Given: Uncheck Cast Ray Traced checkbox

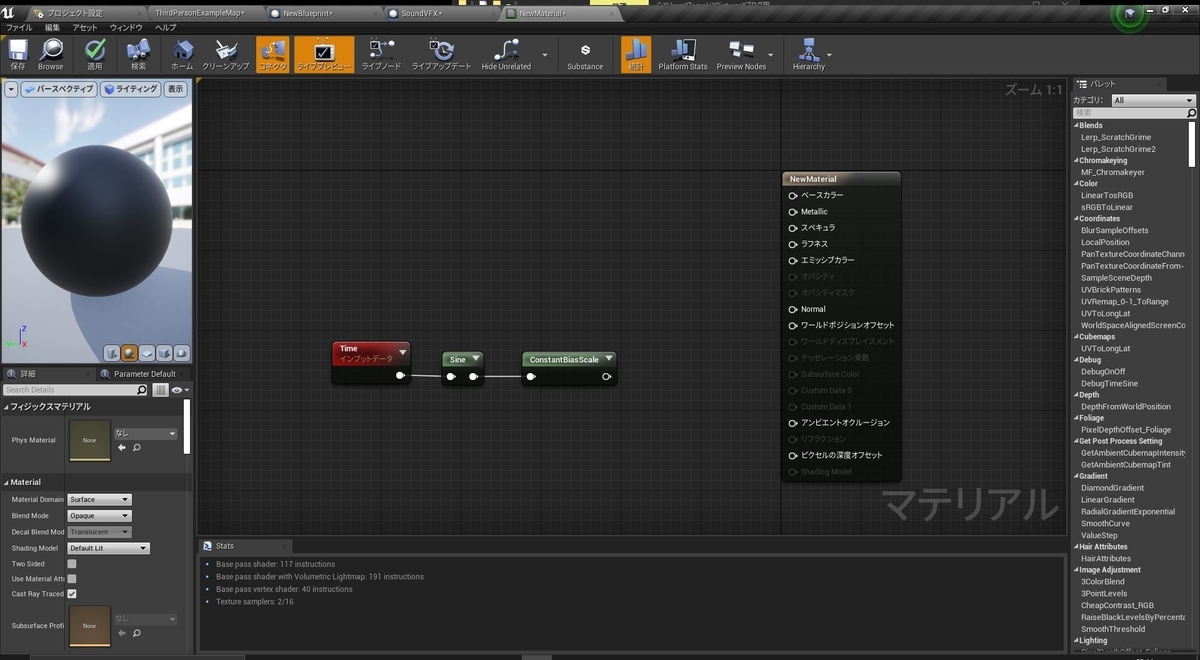Looking at the screenshot, I should click(x=72, y=594).
